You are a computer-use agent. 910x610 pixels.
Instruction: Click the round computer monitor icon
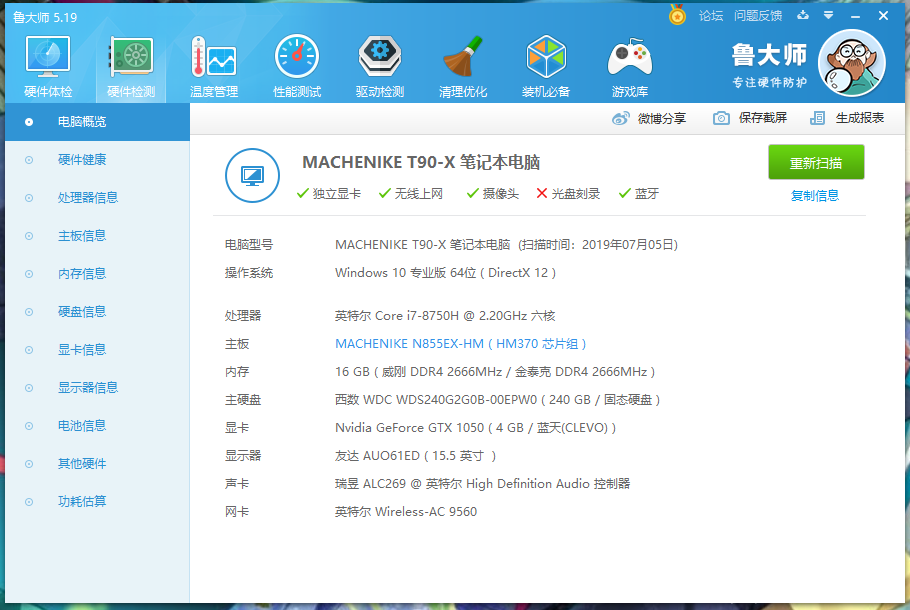coord(252,175)
